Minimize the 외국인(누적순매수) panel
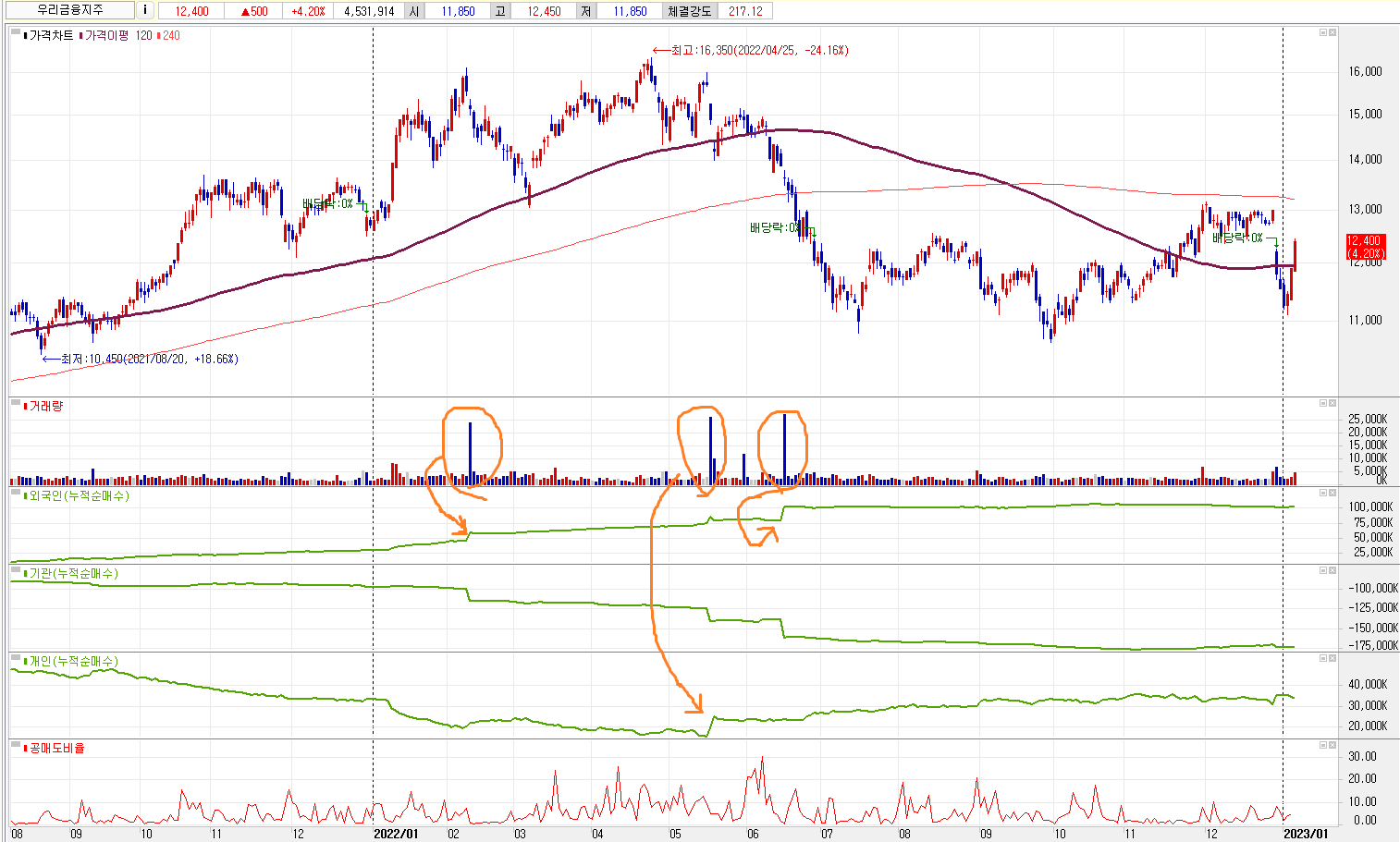1400x842 pixels. (x=1322, y=494)
